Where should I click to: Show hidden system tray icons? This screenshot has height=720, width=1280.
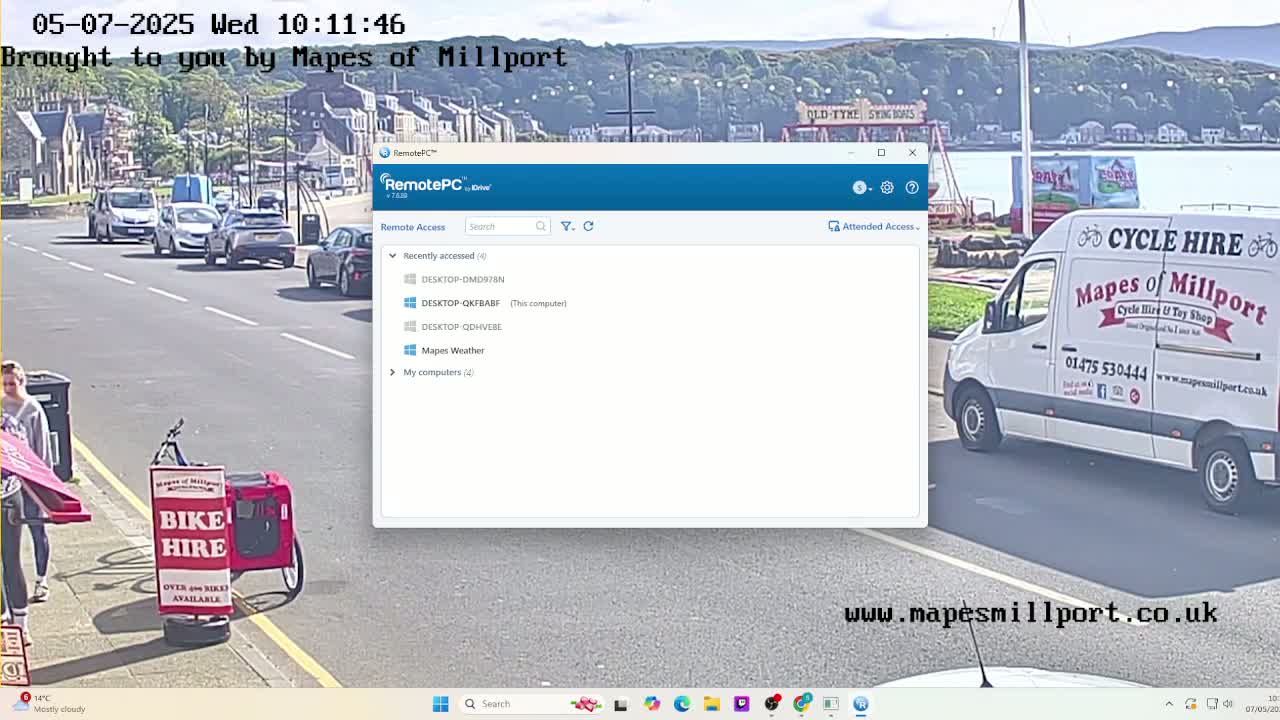pos(1169,704)
